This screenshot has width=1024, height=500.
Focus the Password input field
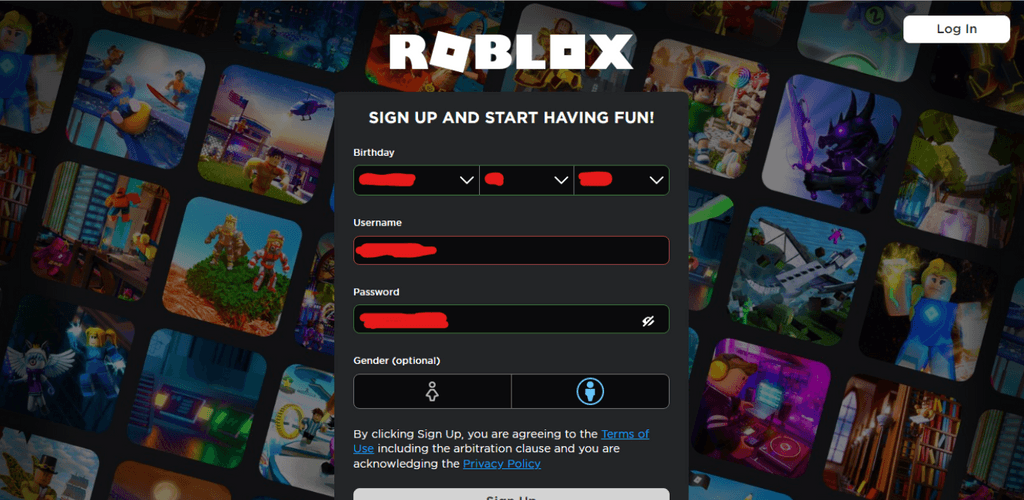click(x=511, y=319)
